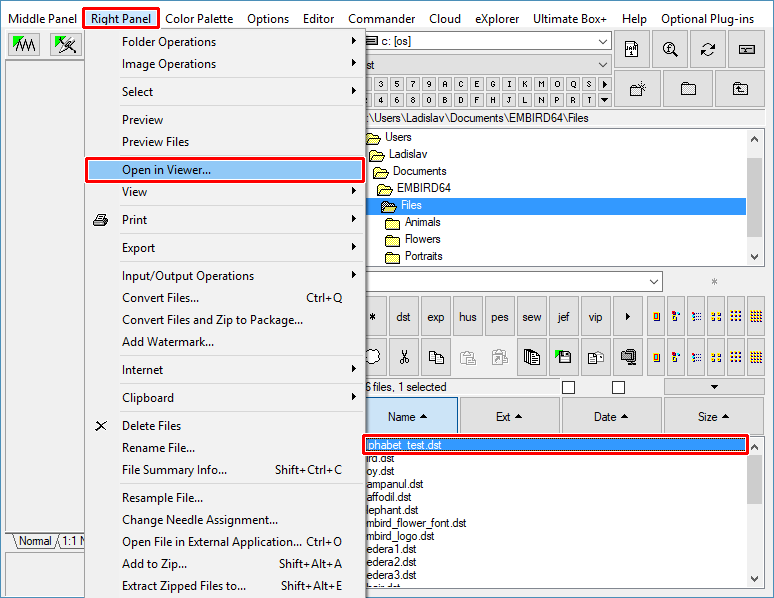This screenshot has width=774, height=598.
Task: Click the letter A quick-jump button
Action: pyautogui.click(x=445, y=84)
